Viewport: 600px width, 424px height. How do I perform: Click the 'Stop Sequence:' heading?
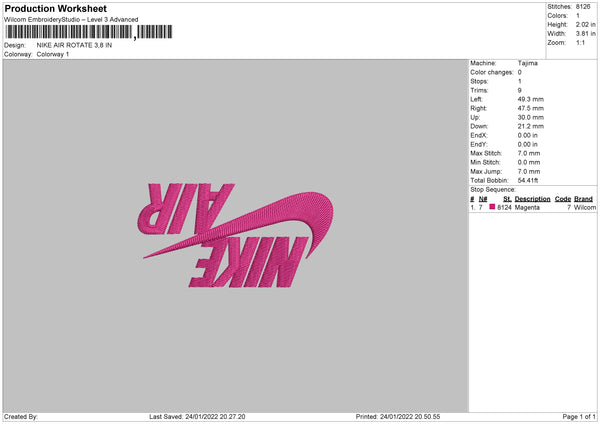(x=493, y=190)
